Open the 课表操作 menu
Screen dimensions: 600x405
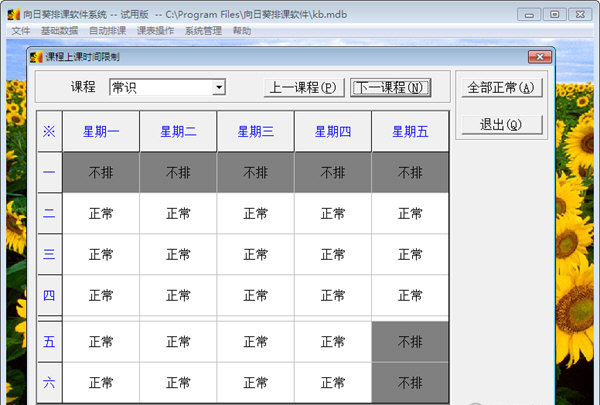point(154,31)
